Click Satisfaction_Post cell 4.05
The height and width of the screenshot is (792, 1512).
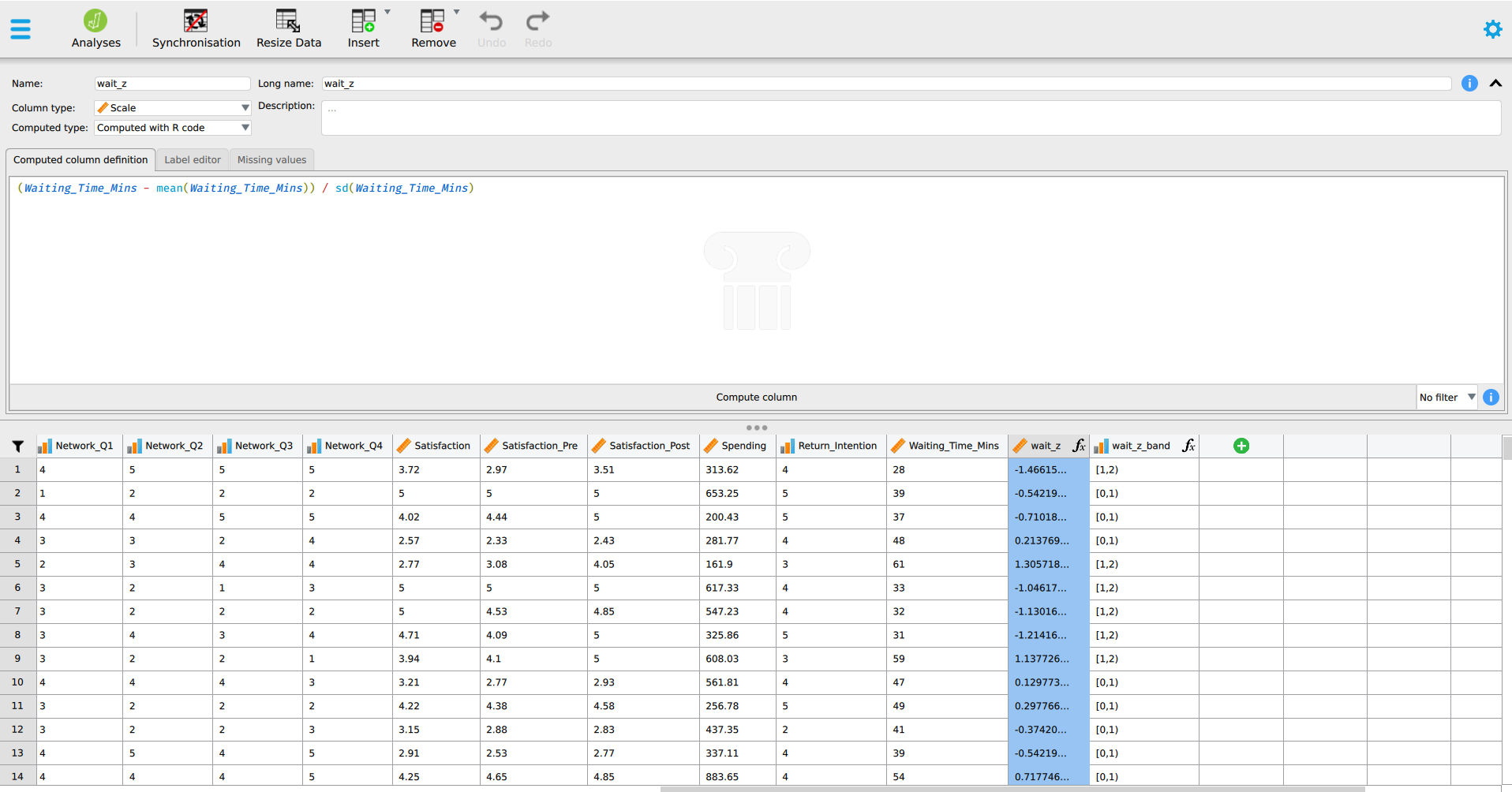coord(642,564)
